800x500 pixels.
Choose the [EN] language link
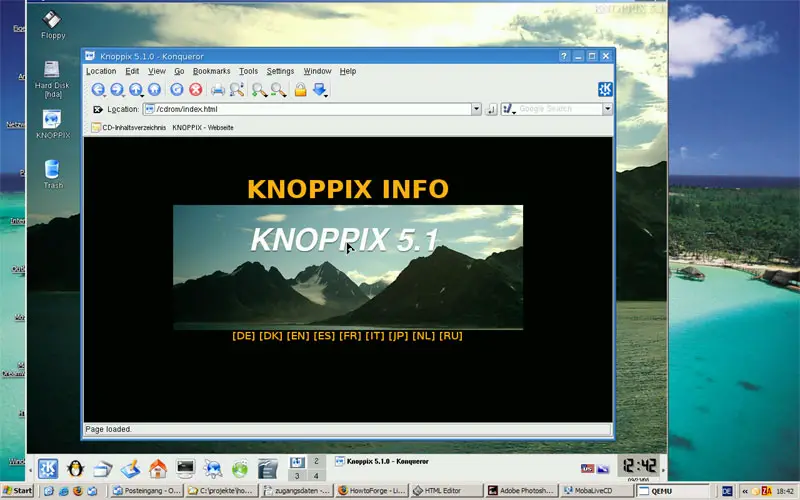click(x=298, y=336)
